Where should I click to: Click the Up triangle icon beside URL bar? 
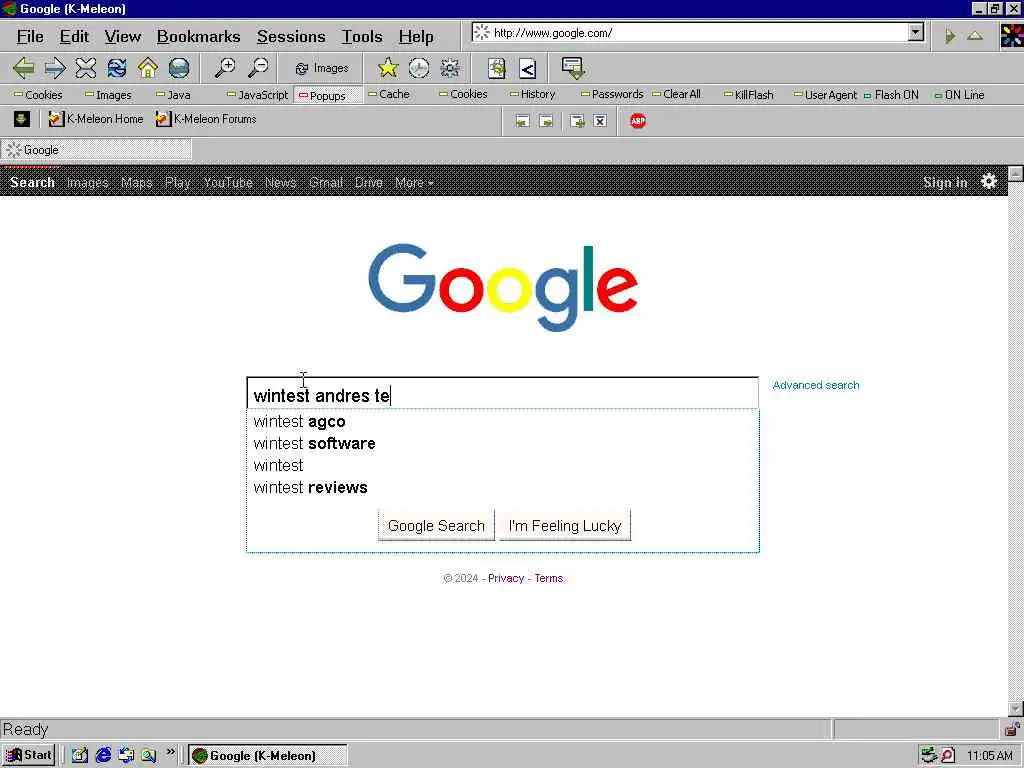(975, 35)
